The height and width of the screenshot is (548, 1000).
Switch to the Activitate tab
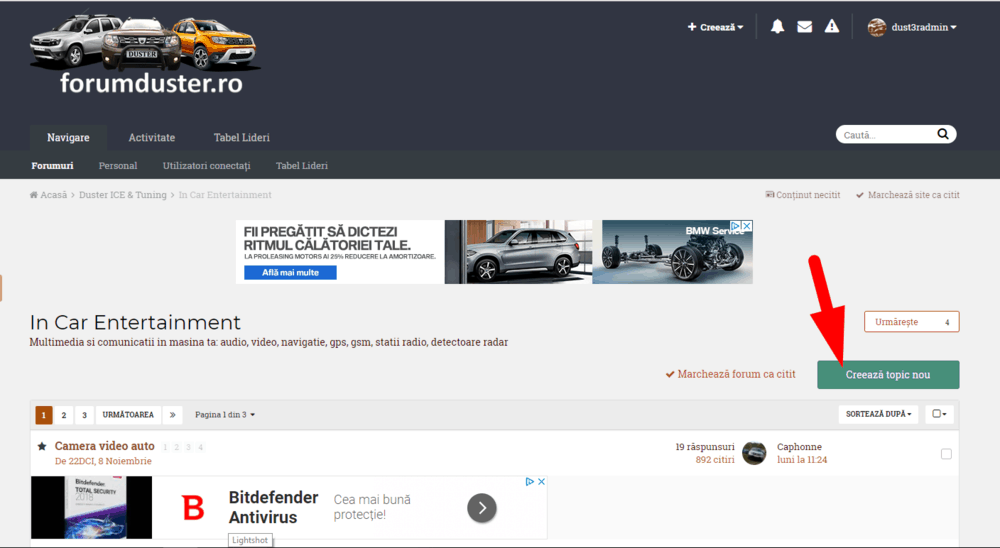tap(151, 137)
